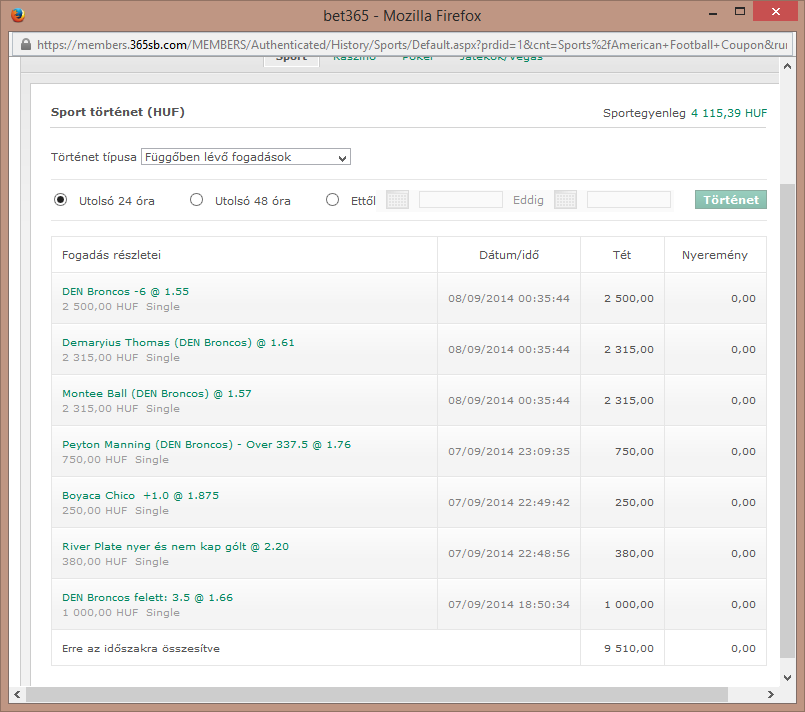Image resolution: width=805 pixels, height=712 pixels.
Task: Click the Sportegyenleg balance 4 115,39 HUF
Action: [729, 113]
